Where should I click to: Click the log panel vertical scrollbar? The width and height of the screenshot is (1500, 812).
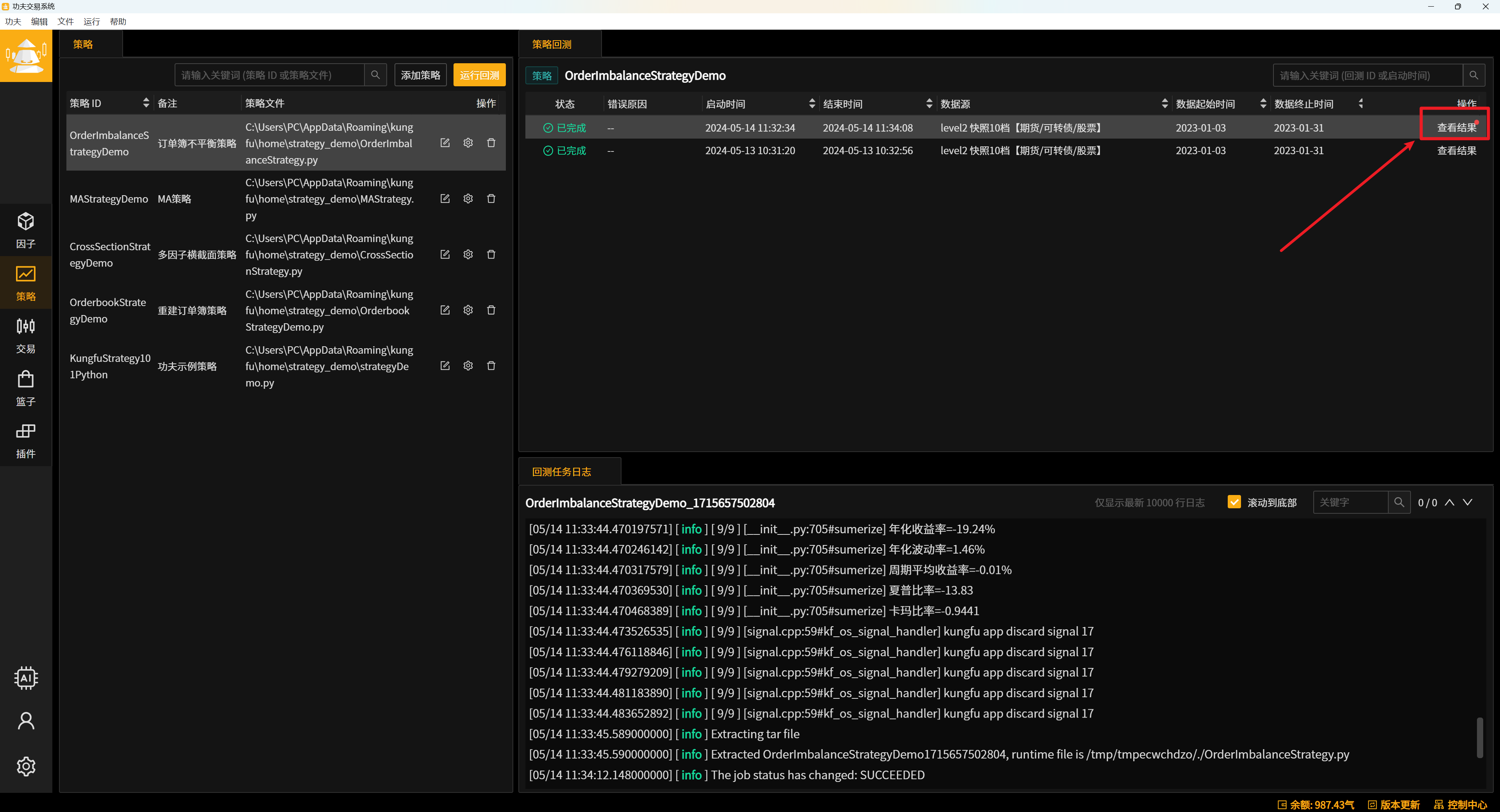(1479, 737)
